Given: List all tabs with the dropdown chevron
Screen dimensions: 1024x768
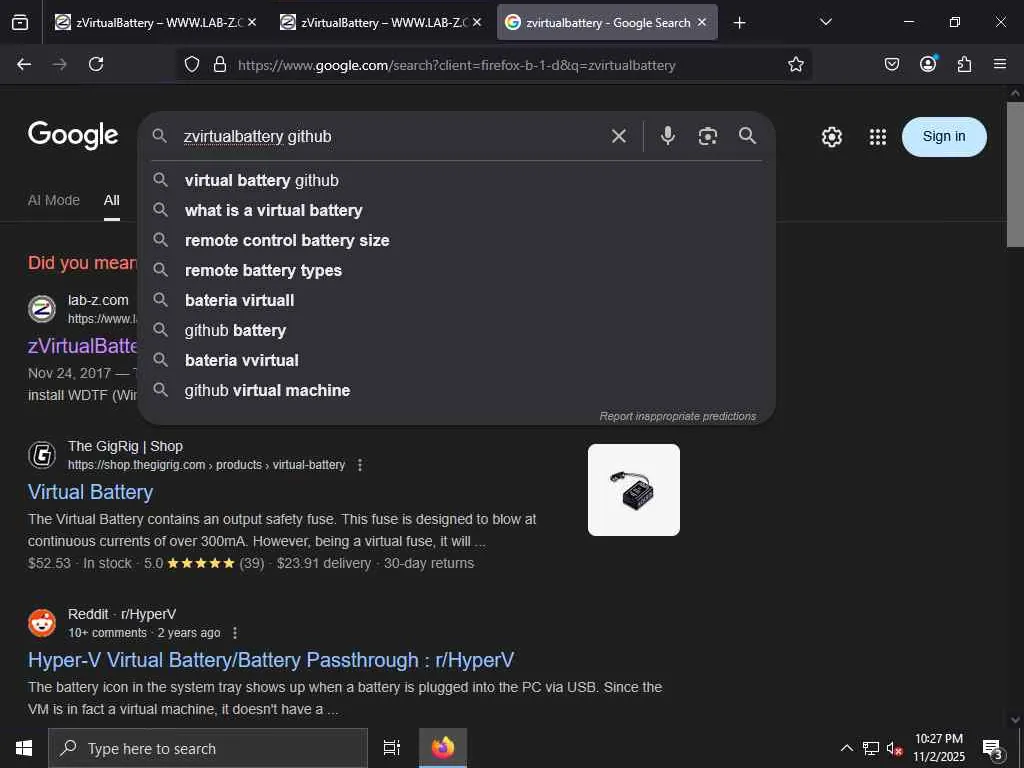Looking at the screenshot, I should 825,22.
